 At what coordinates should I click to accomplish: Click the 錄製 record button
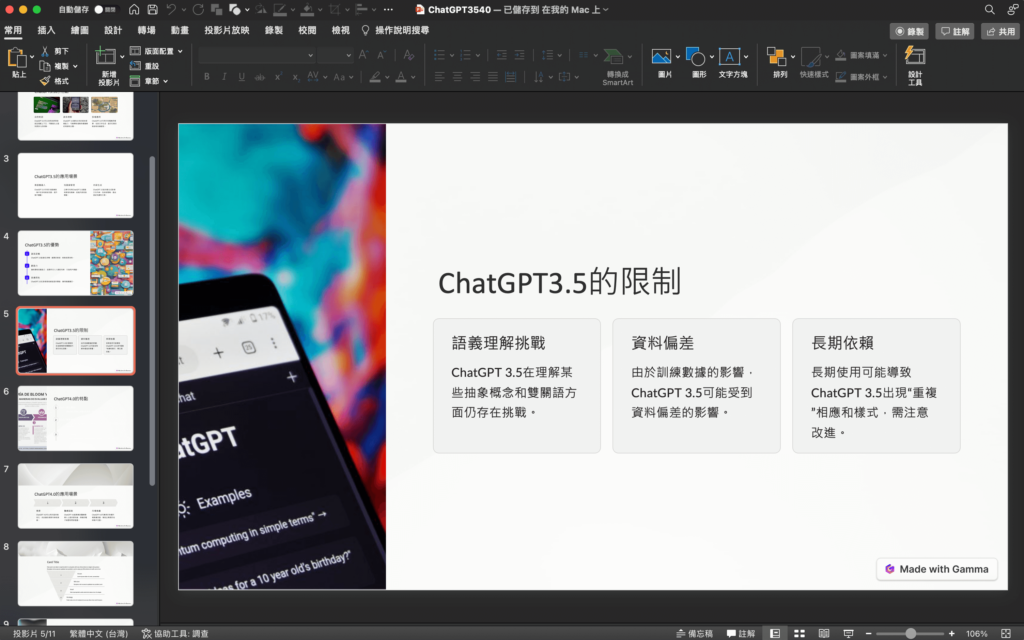tap(908, 31)
